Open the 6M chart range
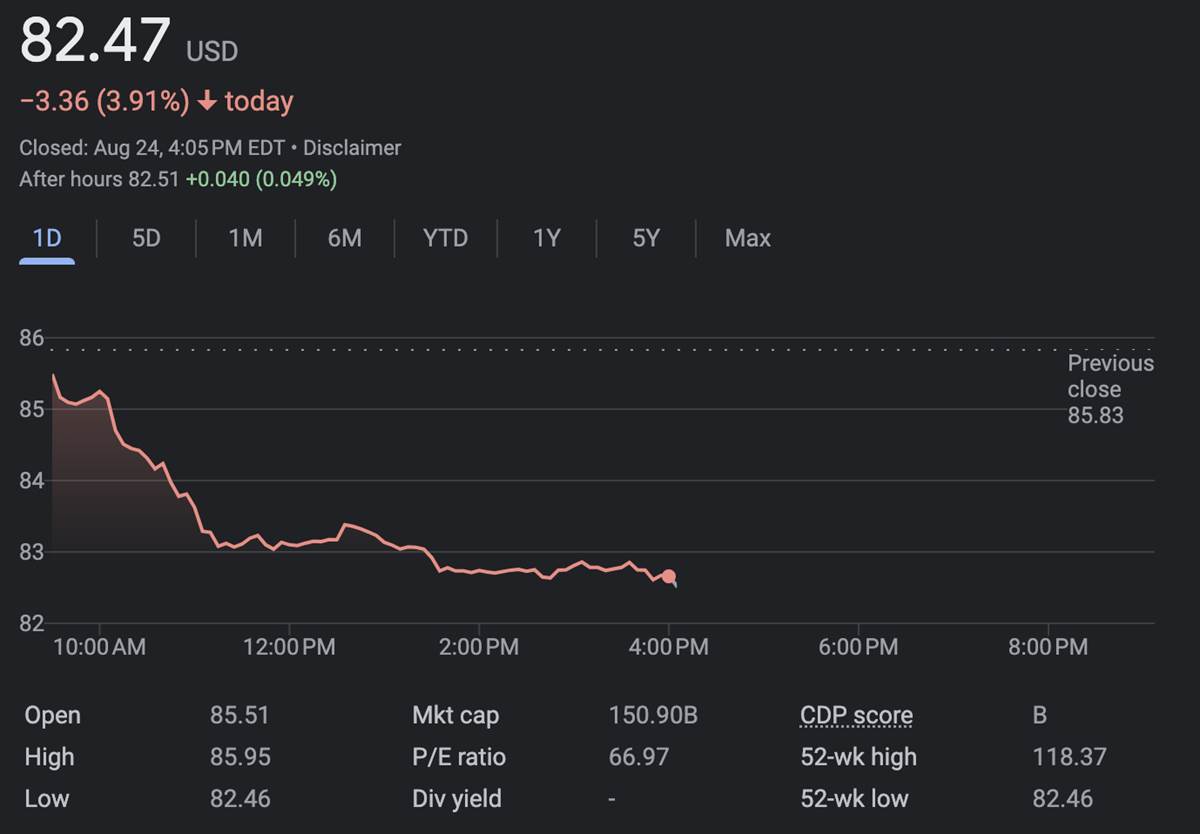 (x=345, y=238)
